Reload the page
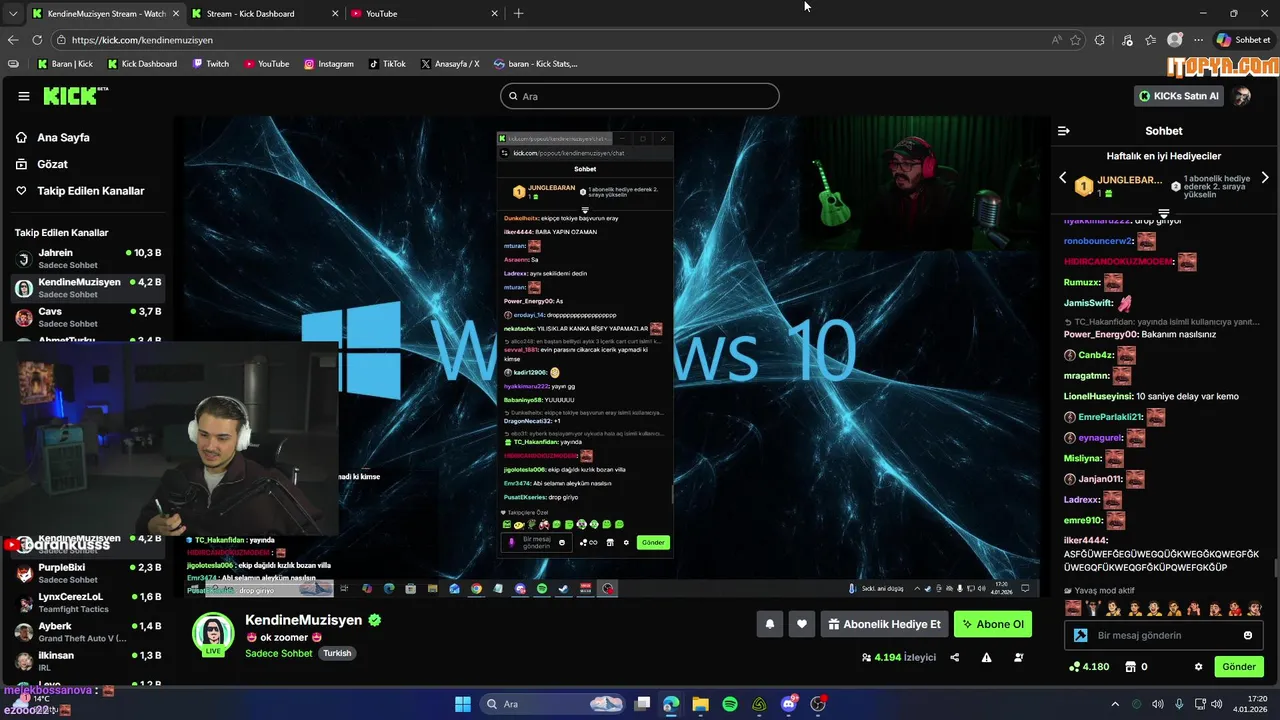Screen dimensions: 1280x720 [x=37, y=40]
